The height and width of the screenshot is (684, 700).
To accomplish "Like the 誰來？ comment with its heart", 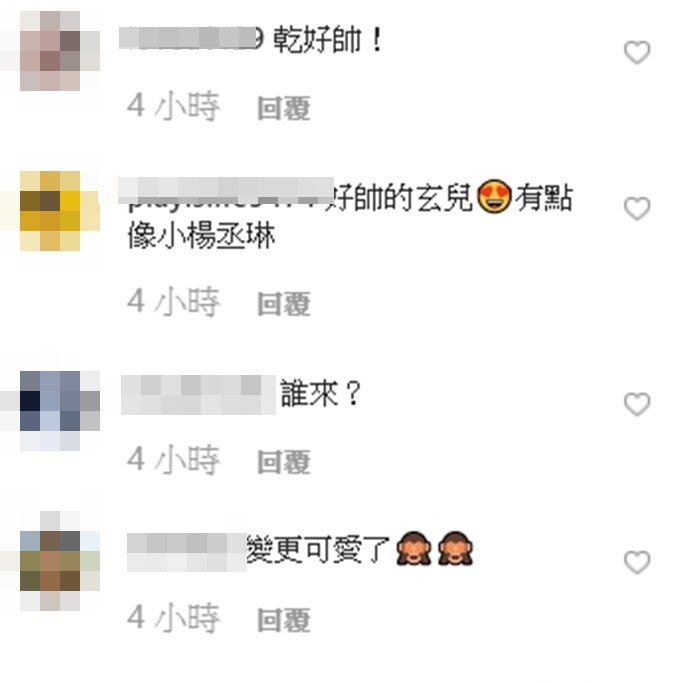I will coord(637,404).
